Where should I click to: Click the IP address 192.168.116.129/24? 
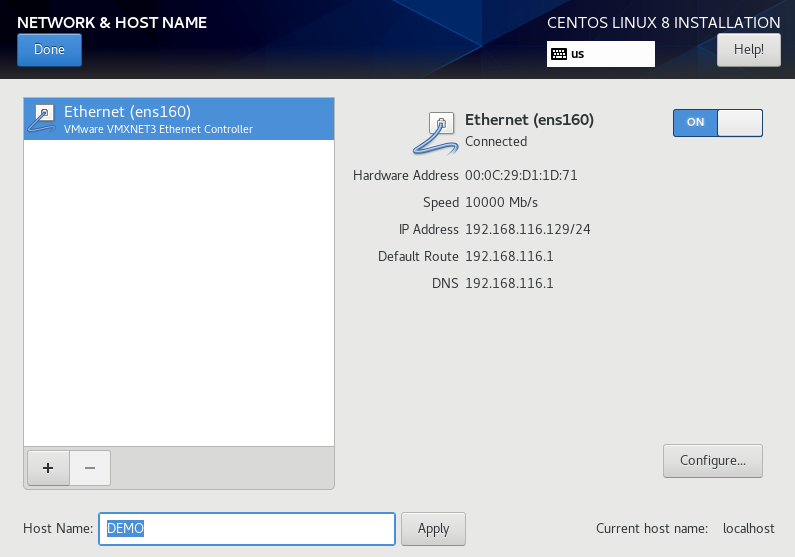pos(528,229)
